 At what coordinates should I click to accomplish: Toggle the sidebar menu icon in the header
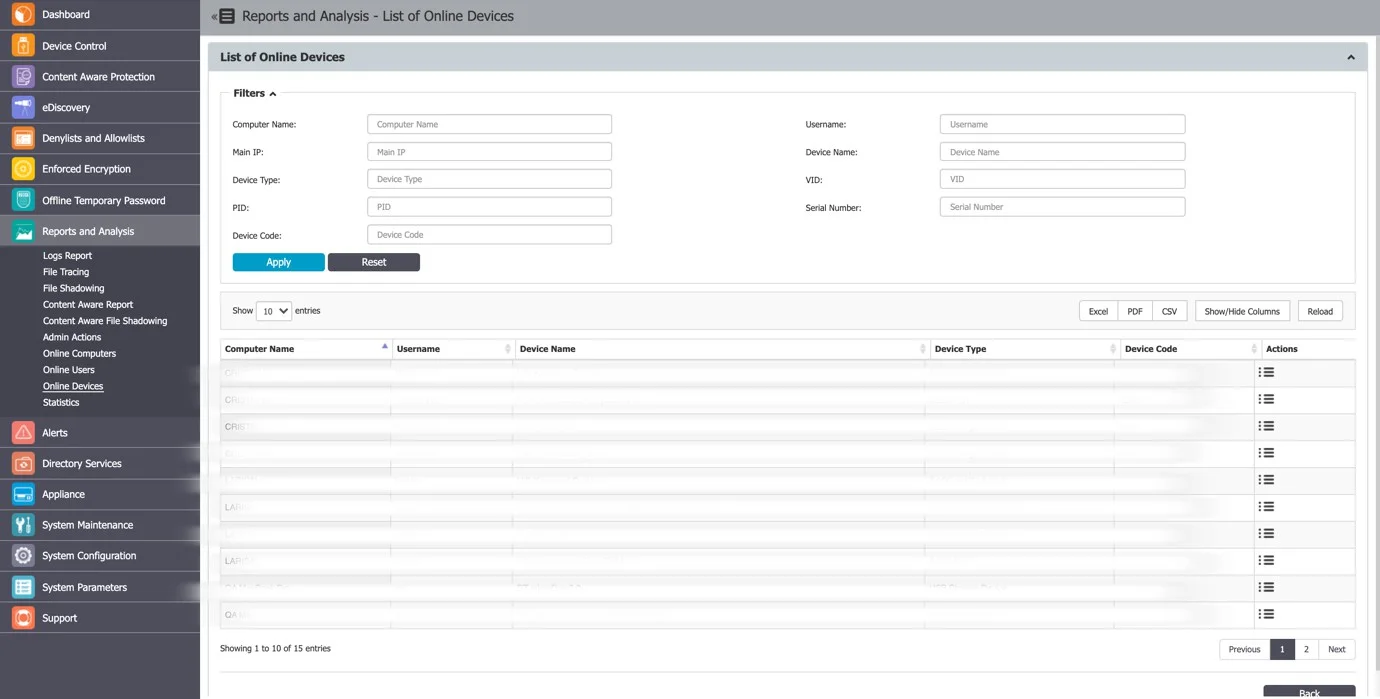coord(226,16)
